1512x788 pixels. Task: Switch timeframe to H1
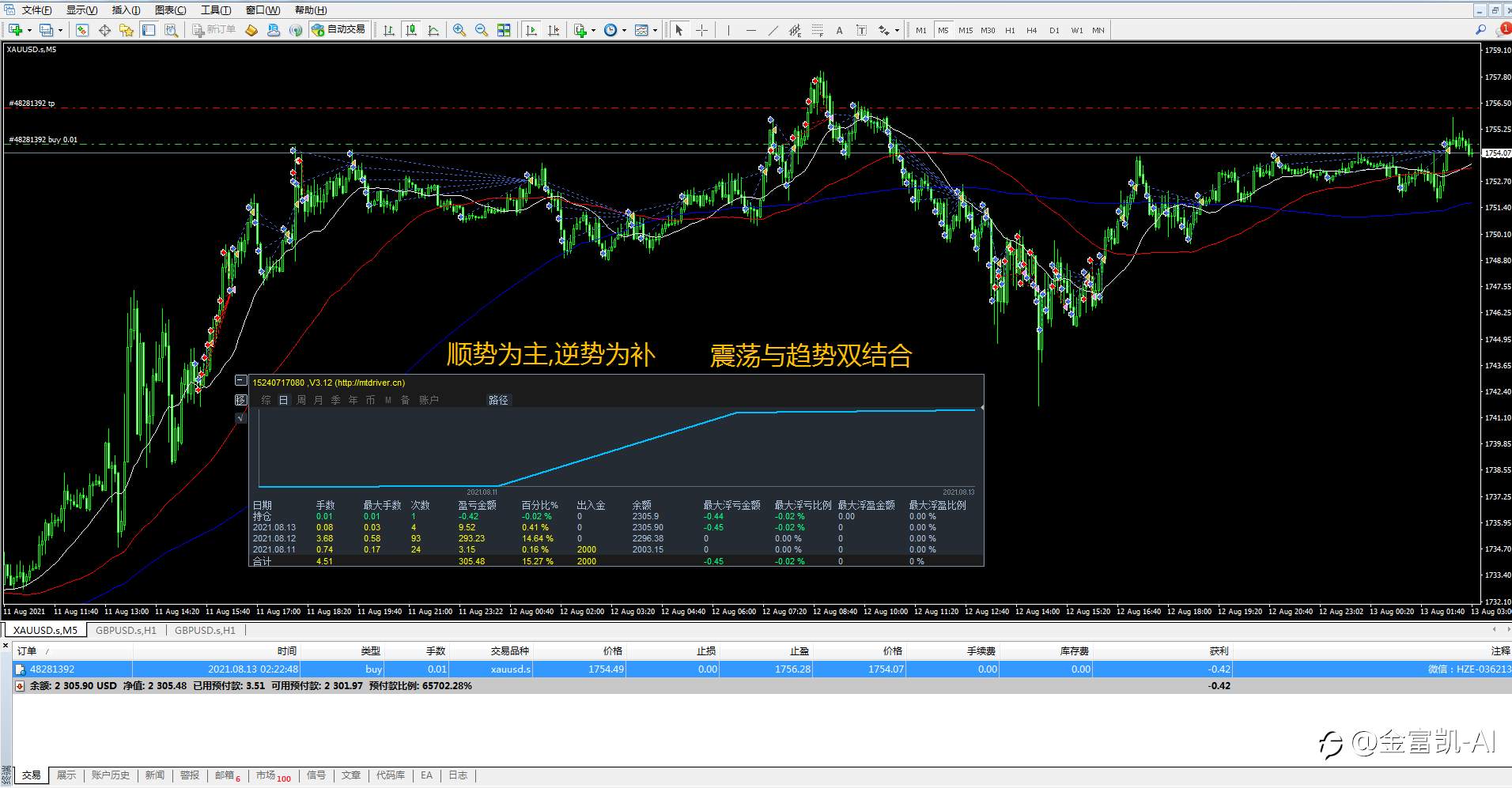pyautogui.click(x=1010, y=30)
